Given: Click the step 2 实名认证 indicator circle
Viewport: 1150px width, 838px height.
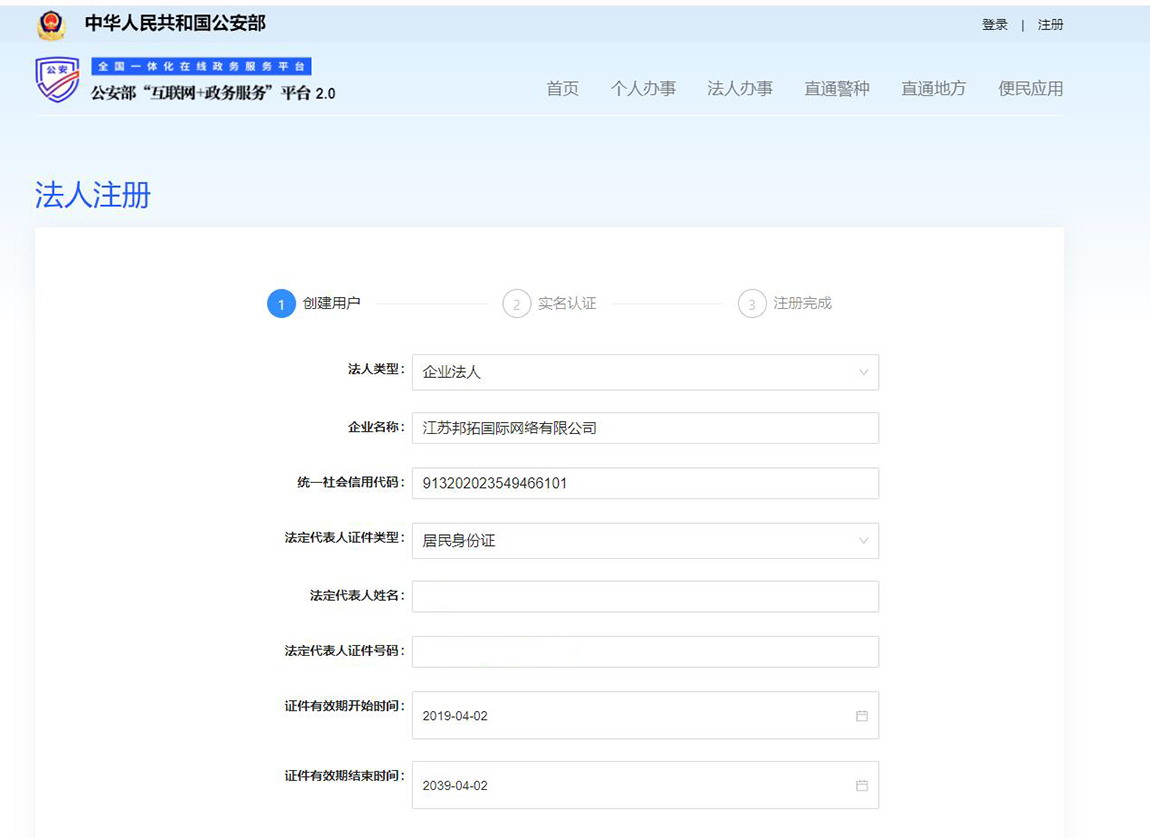Looking at the screenshot, I should (516, 303).
